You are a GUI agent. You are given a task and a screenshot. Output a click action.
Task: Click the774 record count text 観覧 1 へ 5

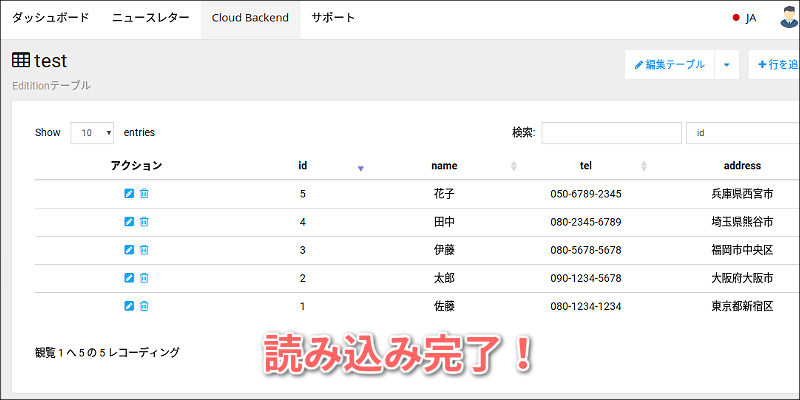[x=60, y=352]
